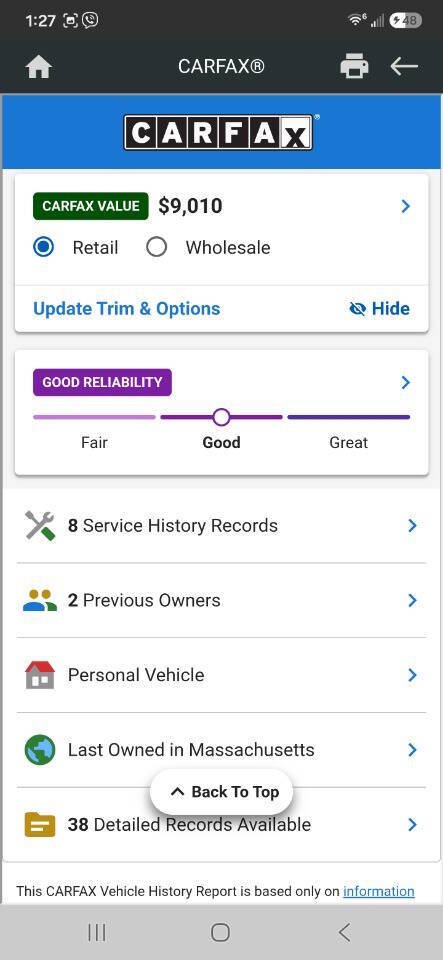
Task: Tap the wrench service history icon
Action: tap(40, 525)
